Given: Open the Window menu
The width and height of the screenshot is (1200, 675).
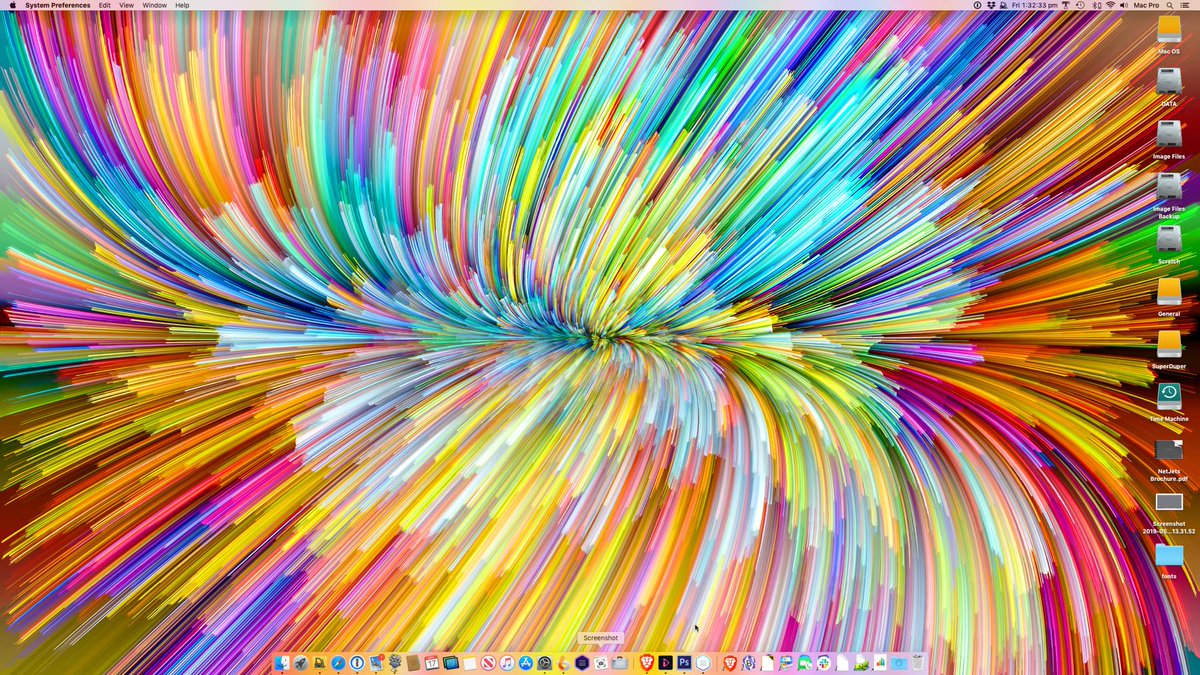Looking at the screenshot, I should coord(155,5).
